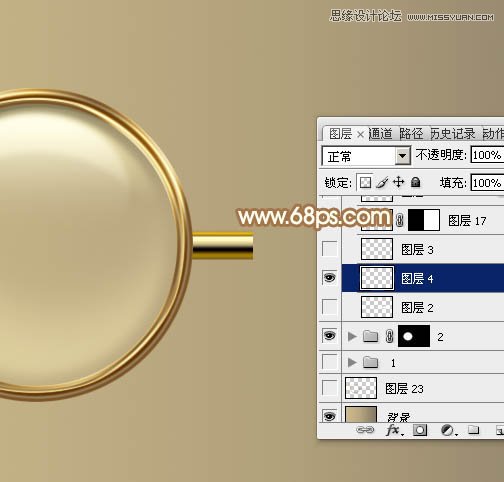Click the lock image pixels brush icon
This screenshot has height=482, width=504.
coord(382,182)
